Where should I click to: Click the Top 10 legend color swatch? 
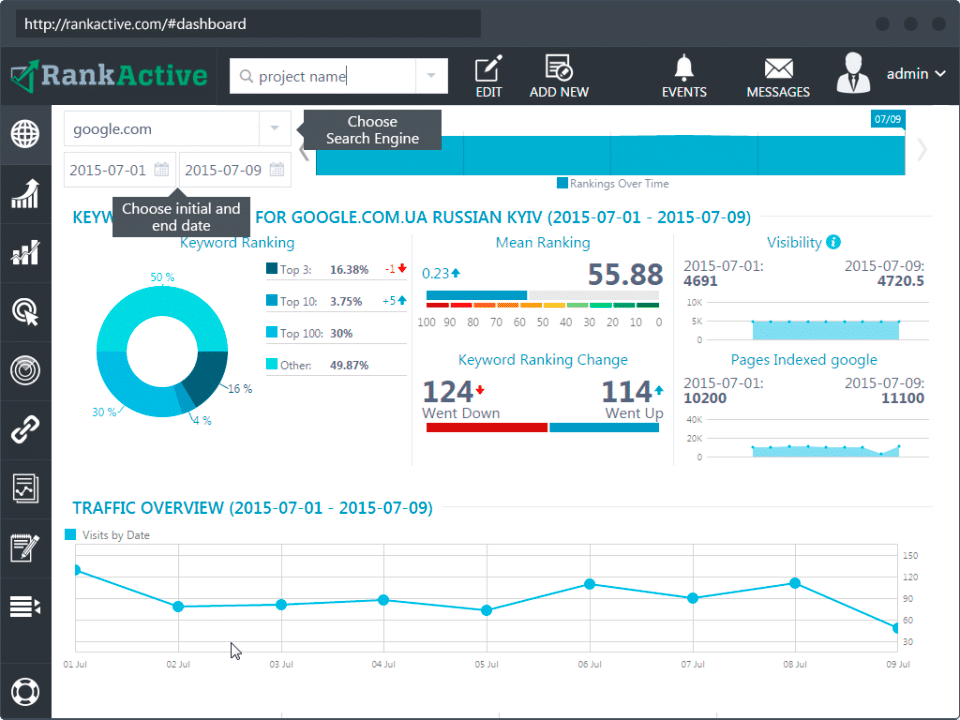(x=272, y=300)
